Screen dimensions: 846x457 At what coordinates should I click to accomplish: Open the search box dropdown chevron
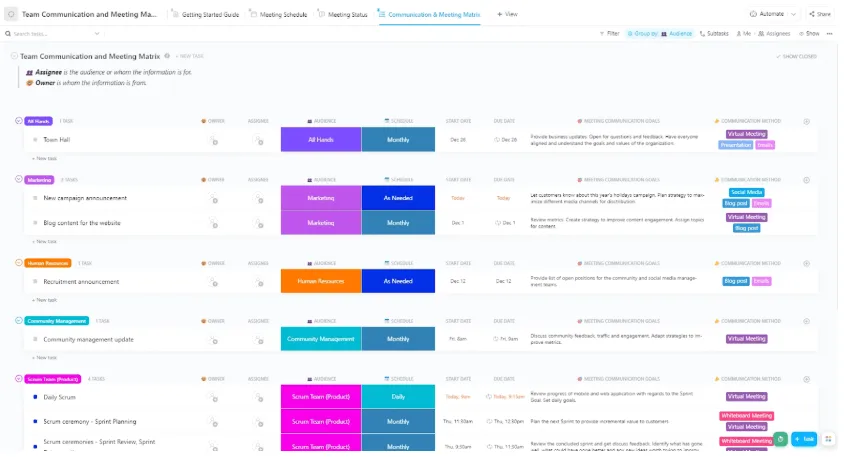97,33
